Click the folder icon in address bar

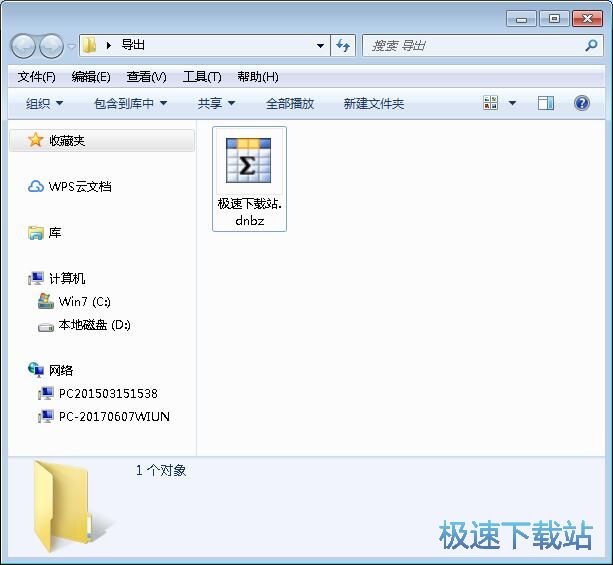90,45
